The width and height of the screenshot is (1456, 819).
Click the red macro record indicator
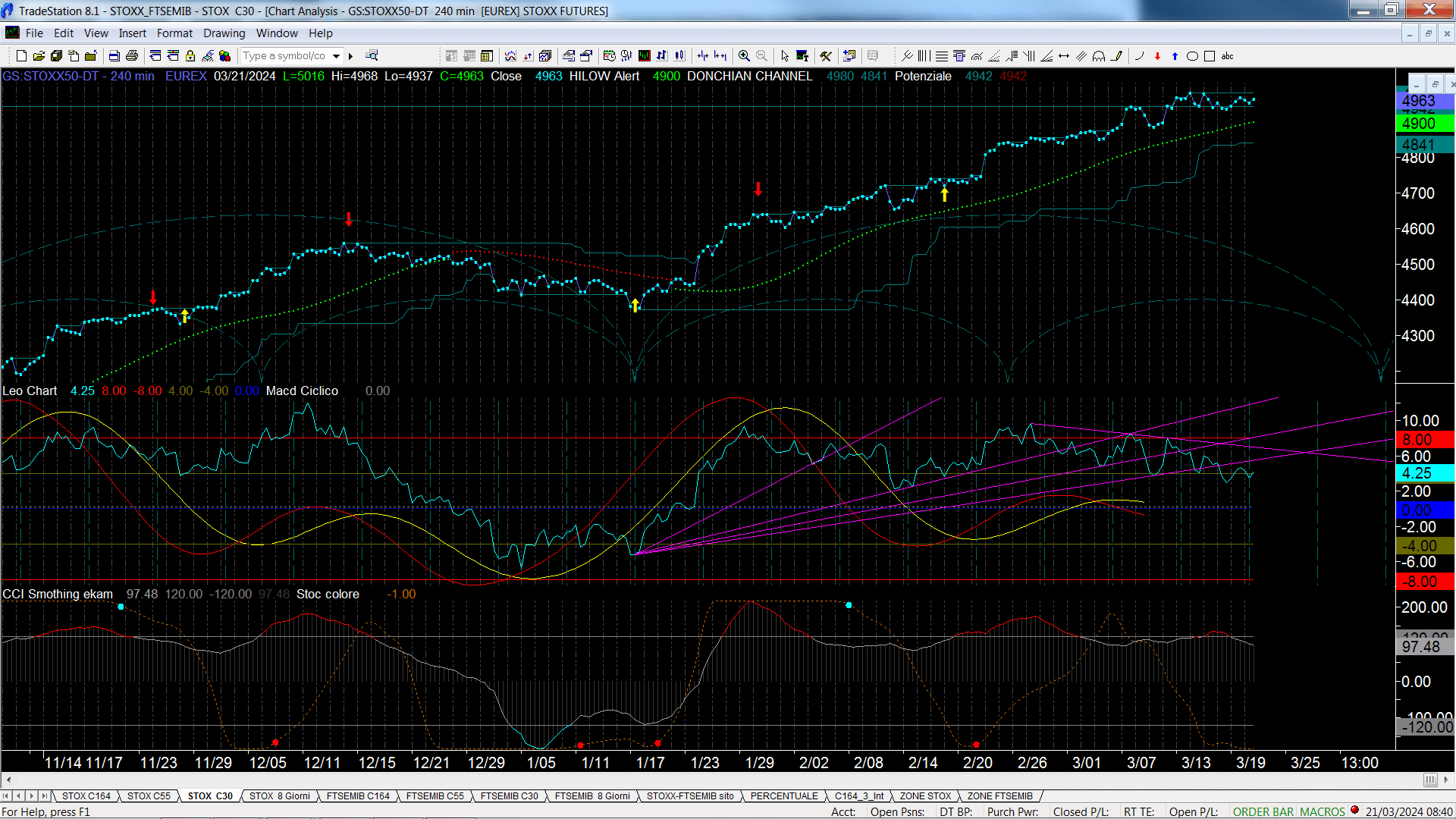tap(1354, 811)
